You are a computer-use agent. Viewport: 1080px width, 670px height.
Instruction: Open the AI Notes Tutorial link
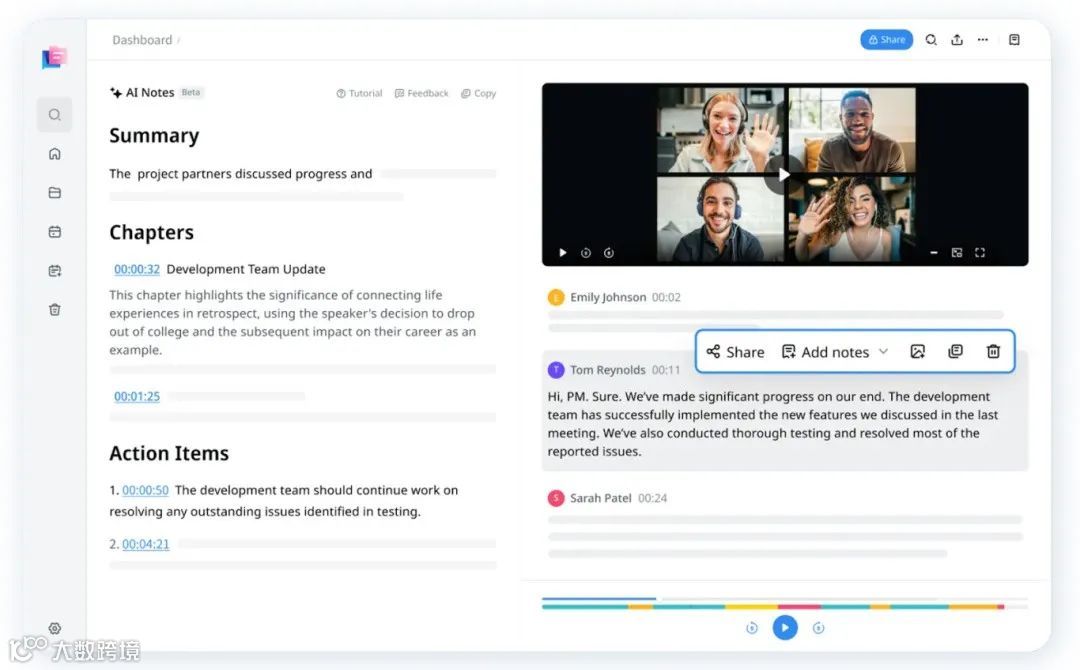coord(359,93)
